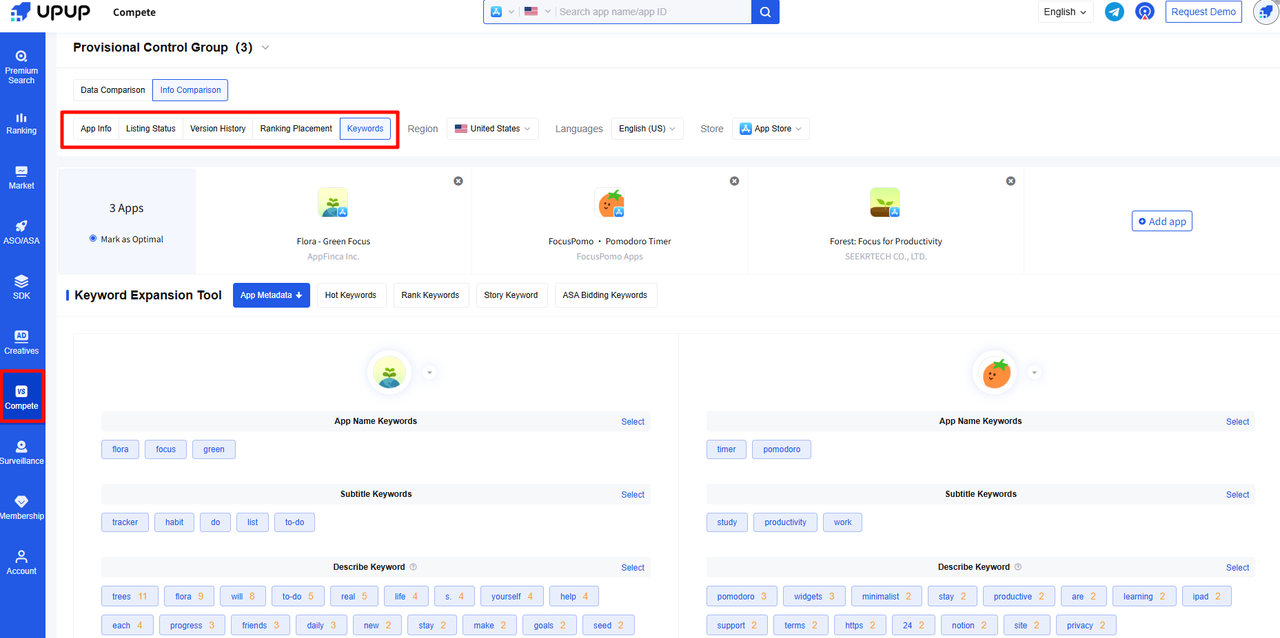This screenshot has height=638, width=1280.
Task: Open Premium Search in the sidebar
Action: tap(21, 66)
